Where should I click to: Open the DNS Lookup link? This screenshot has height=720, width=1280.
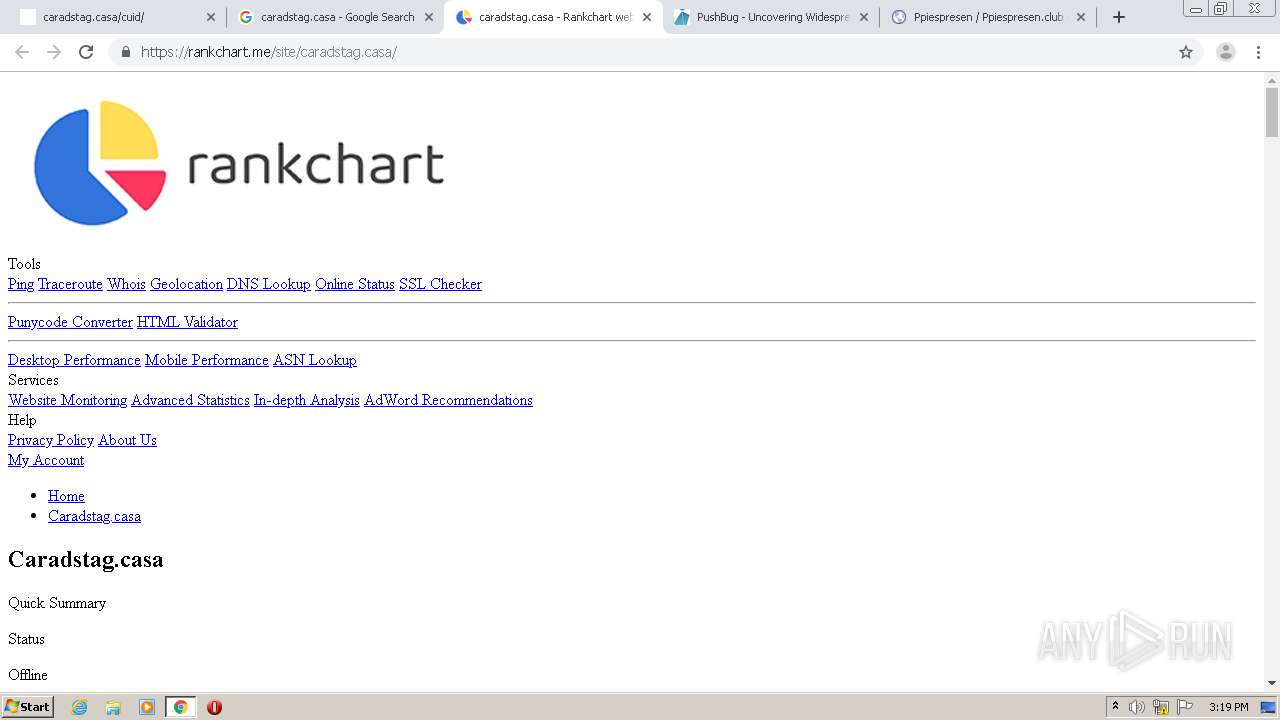pos(269,284)
